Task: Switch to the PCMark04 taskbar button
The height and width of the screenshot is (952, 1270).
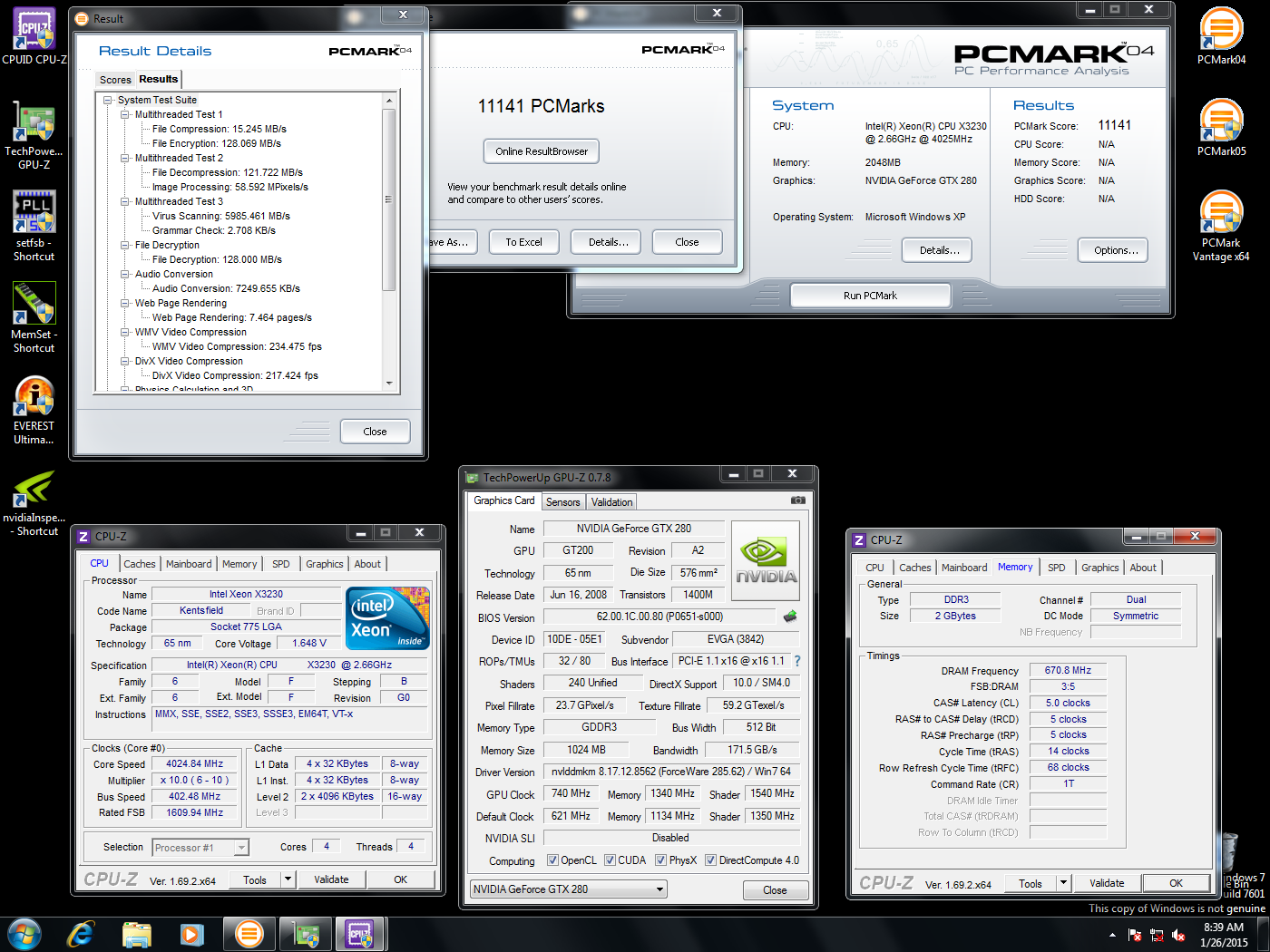Action: pos(249,933)
